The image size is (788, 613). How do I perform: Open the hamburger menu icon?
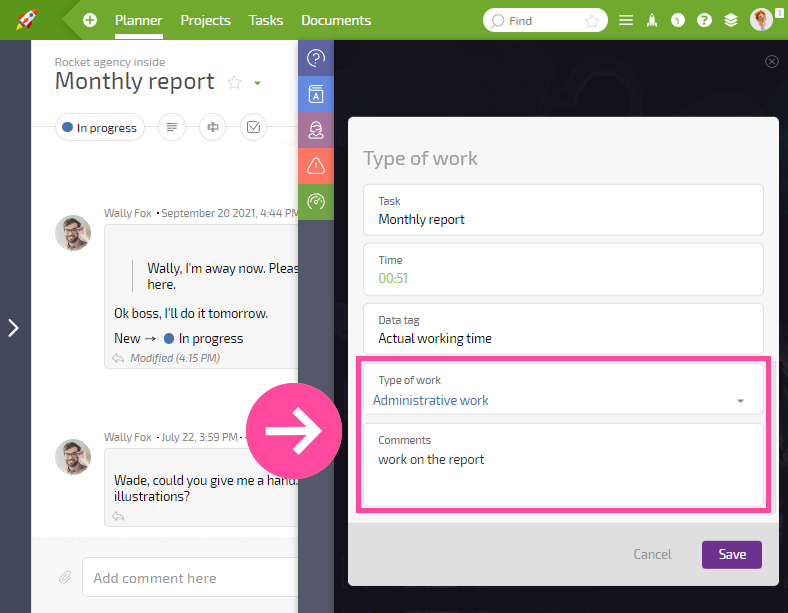(626, 20)
